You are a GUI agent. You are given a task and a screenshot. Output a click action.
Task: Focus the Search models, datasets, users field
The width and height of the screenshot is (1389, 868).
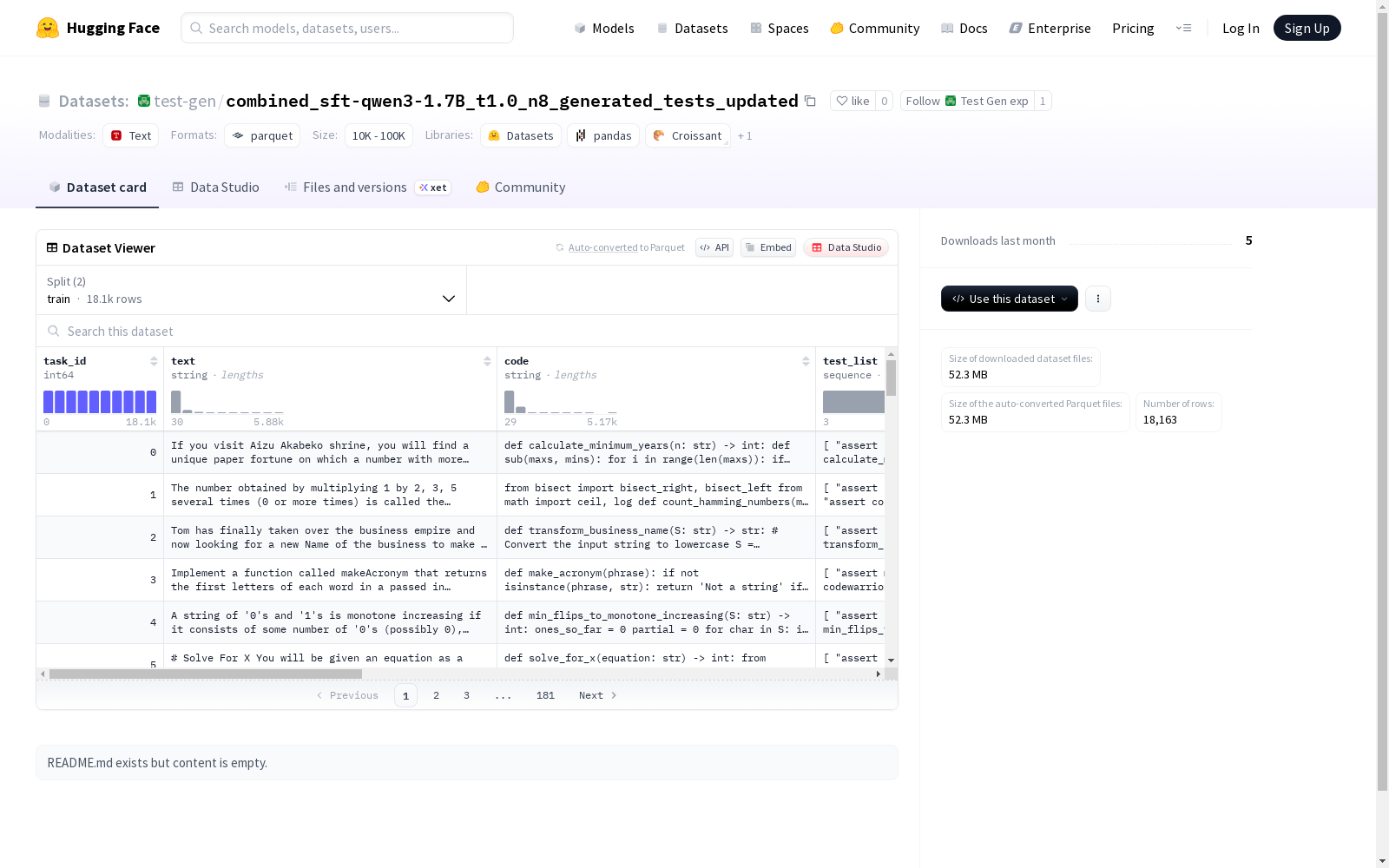[347, 28]
